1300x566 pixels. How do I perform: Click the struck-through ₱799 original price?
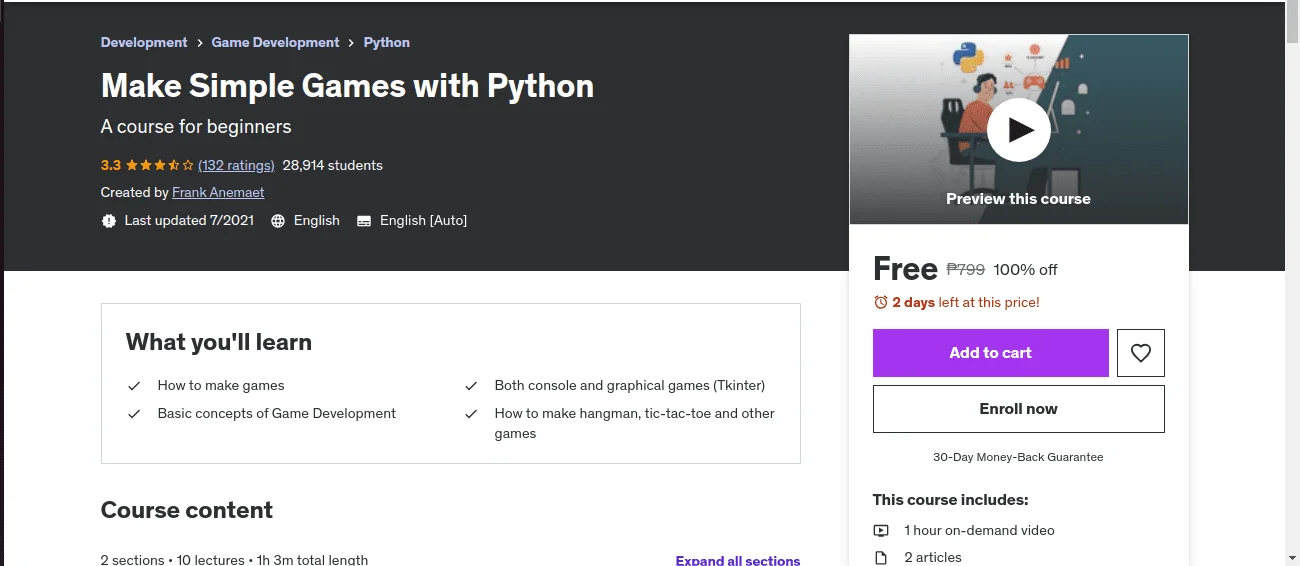click(x=966, y=269)
